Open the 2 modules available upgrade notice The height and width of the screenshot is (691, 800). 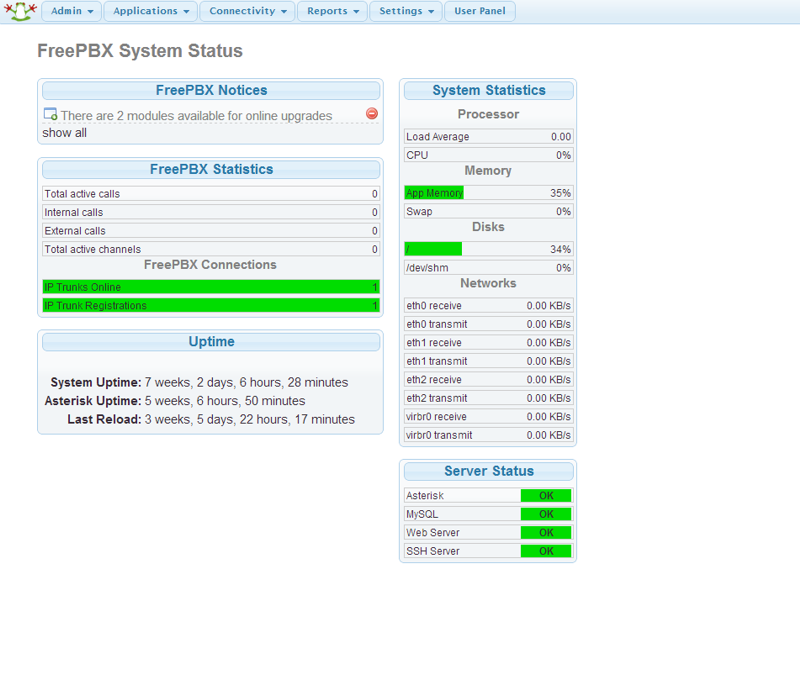196,116
